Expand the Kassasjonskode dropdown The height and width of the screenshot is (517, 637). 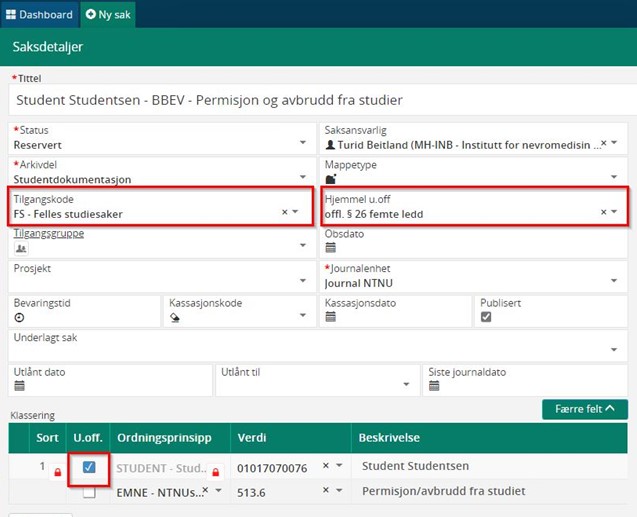coord(303,316)
